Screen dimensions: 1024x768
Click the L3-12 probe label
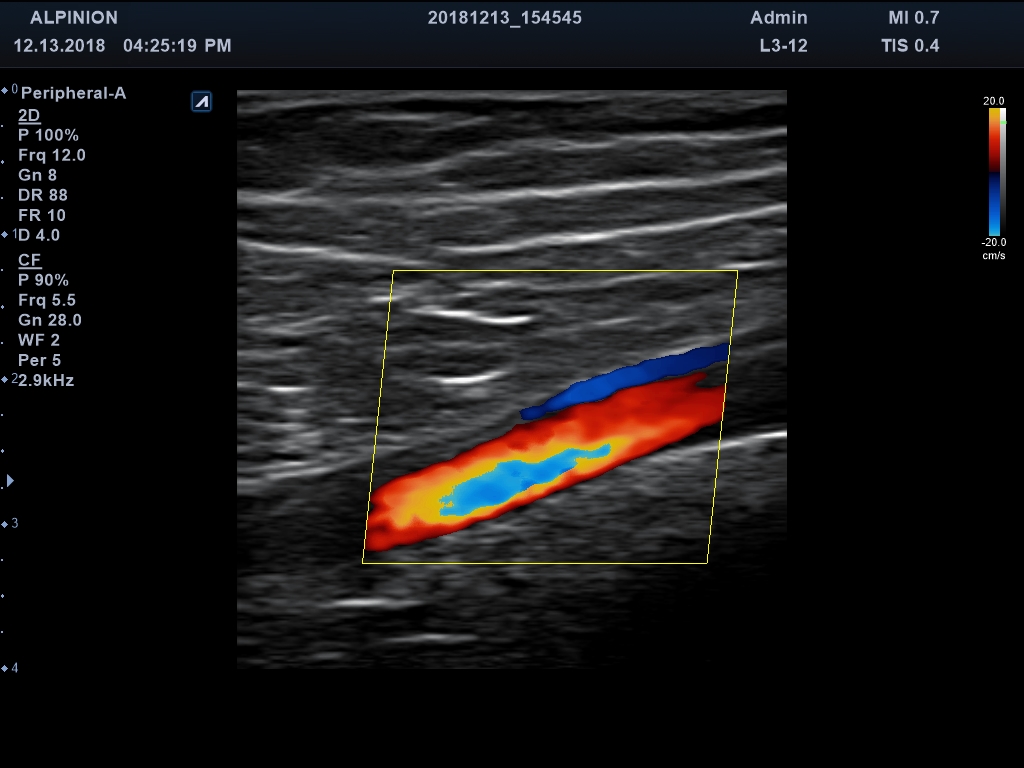pos(783,45)
